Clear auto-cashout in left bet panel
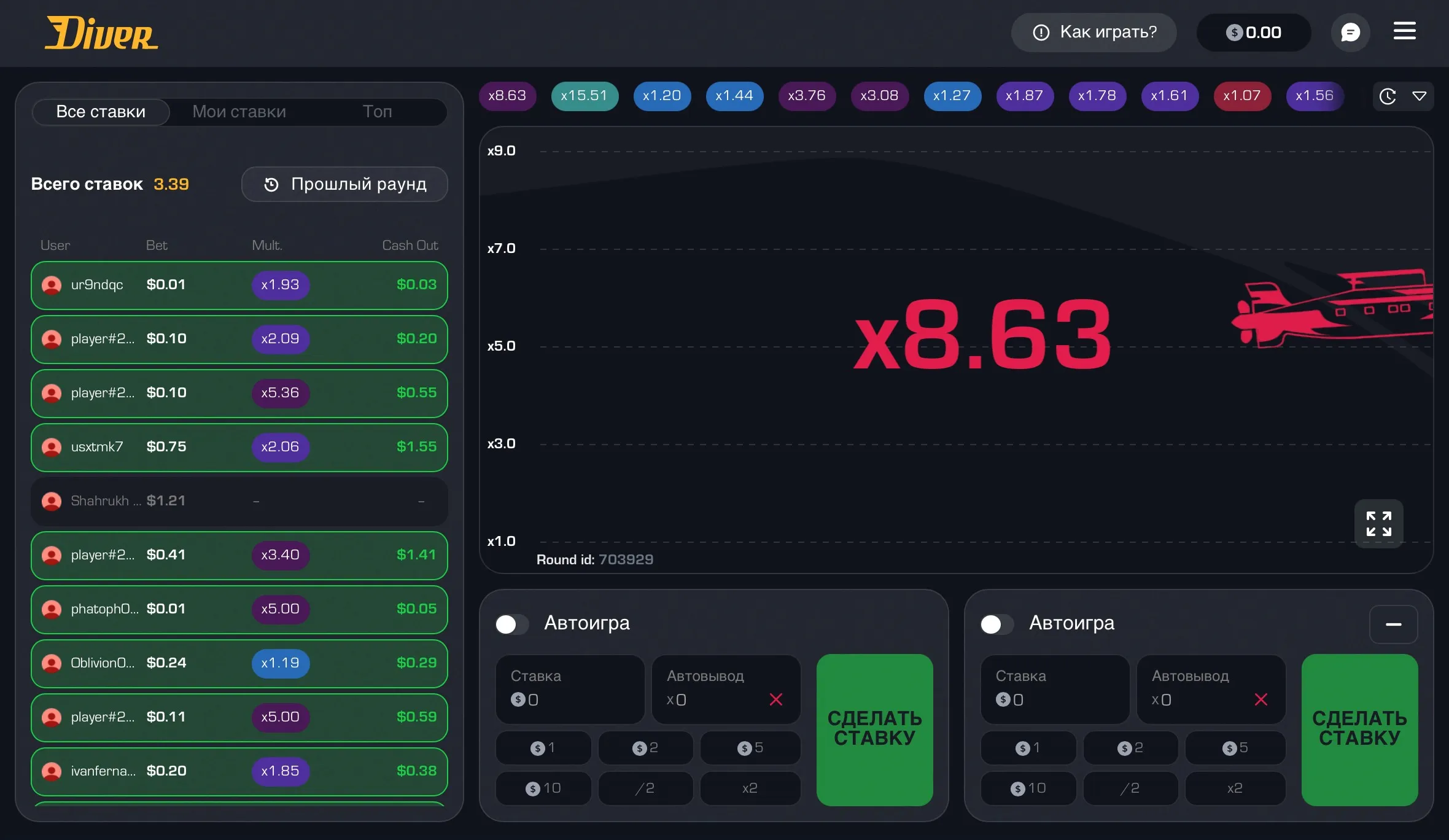This screenshot has width=1449, height=840. (776, 699)
